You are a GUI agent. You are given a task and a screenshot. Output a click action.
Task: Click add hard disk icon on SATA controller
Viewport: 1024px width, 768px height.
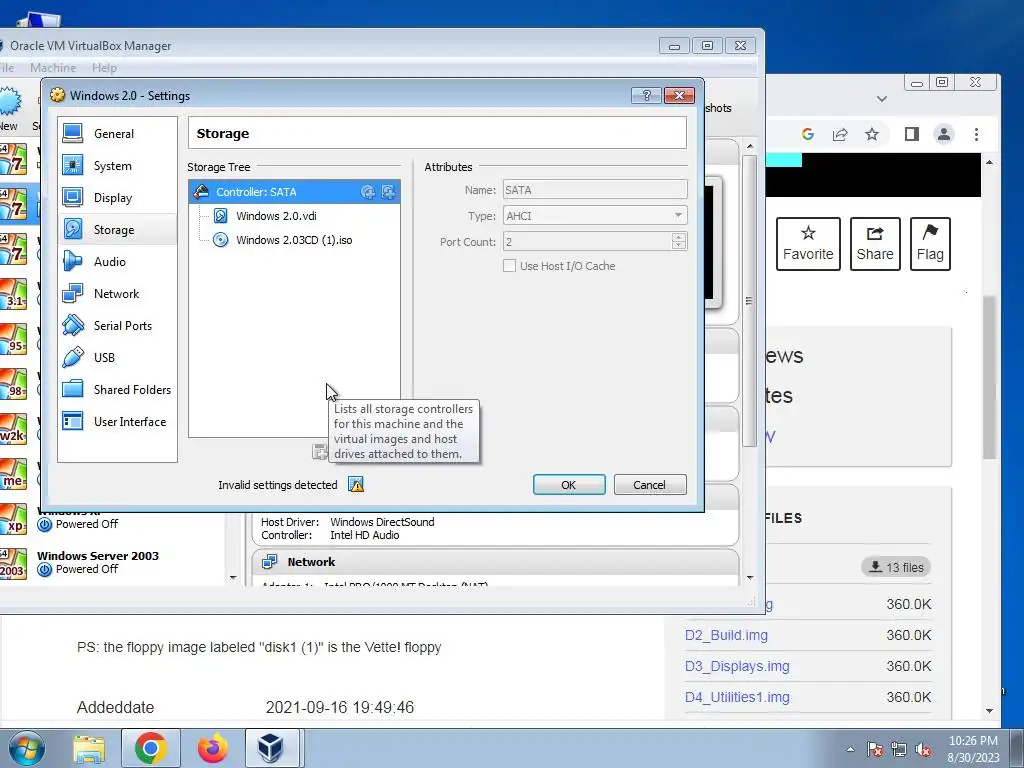click(389, 192)
